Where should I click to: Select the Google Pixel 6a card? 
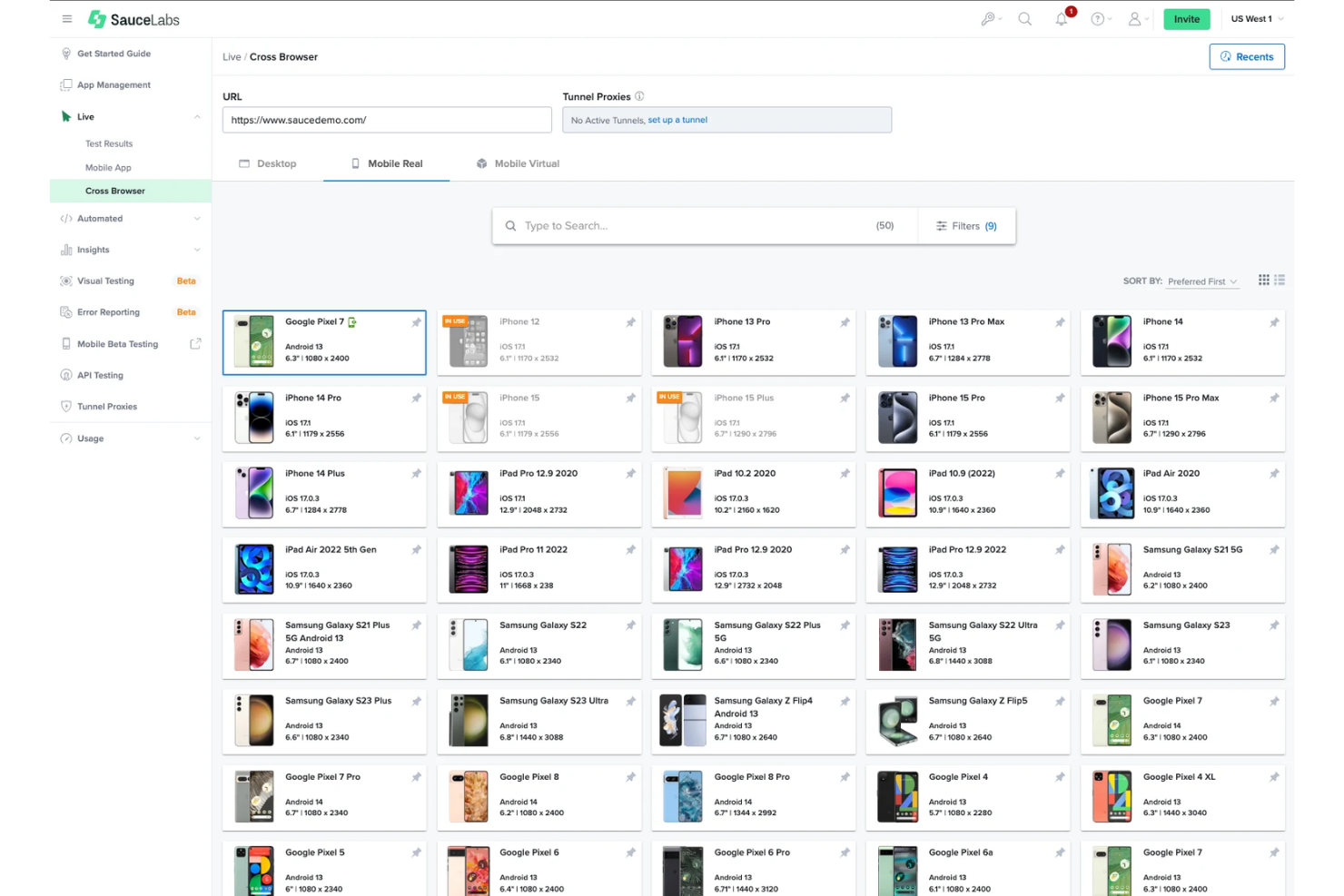click(x=967, y=869)
